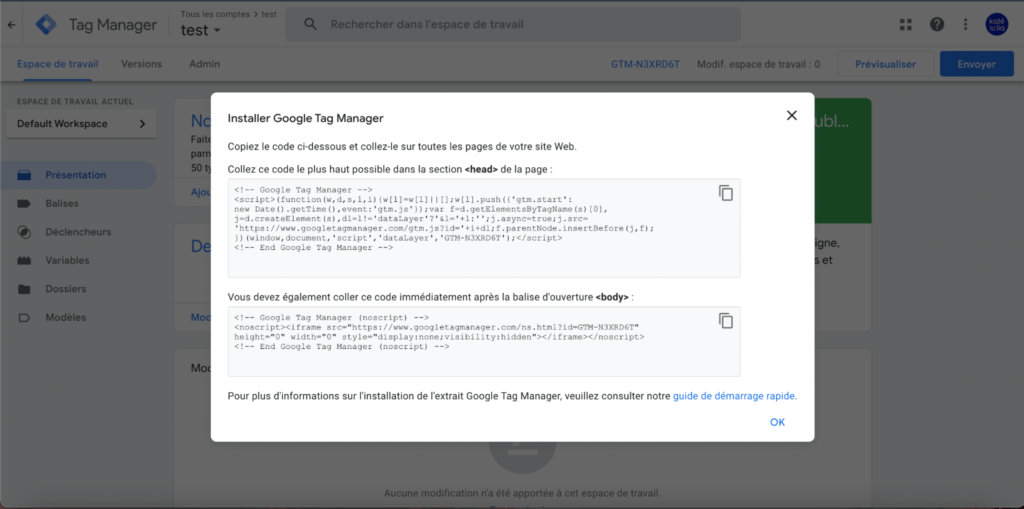Copy the head section code snippet
The height and width of the screenshot is (509, 1024).
point(726,193)
